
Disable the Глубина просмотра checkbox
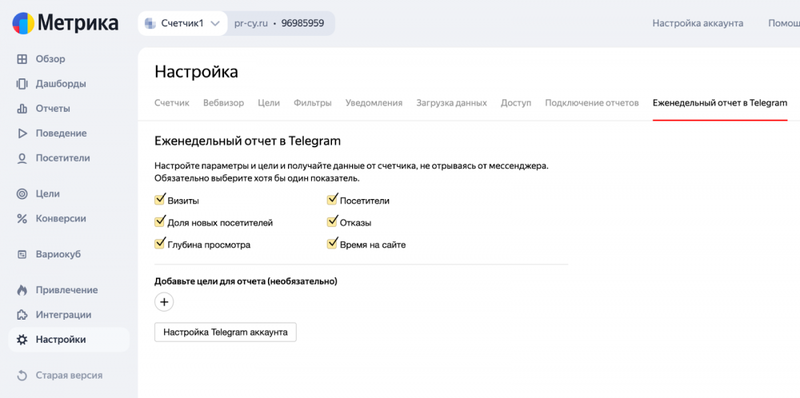[159, 244]
